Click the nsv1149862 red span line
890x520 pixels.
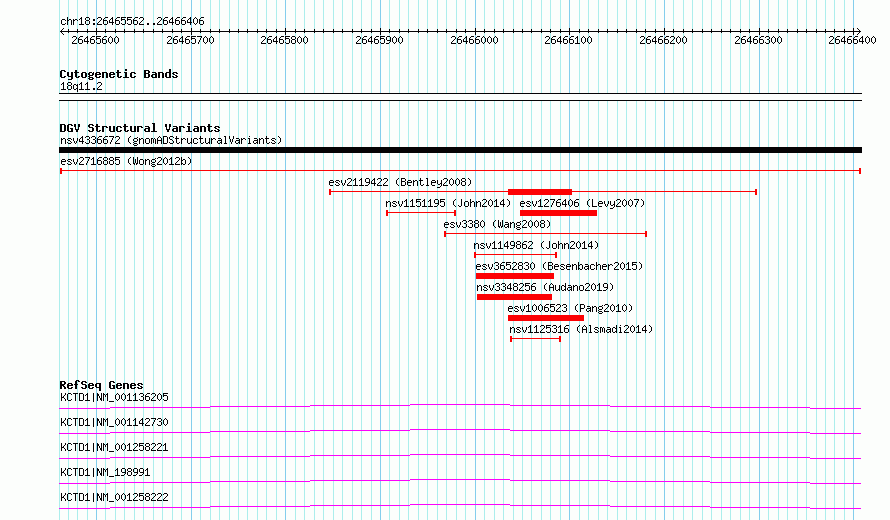click(515, 255)
